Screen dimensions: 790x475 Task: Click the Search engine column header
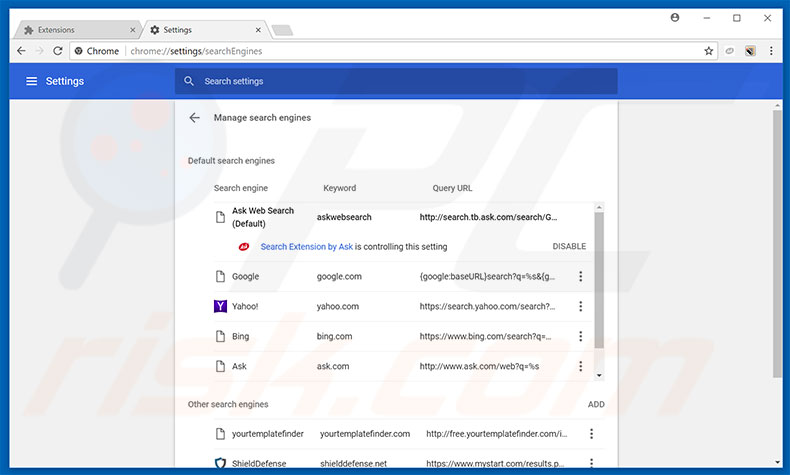coord(241,188)
